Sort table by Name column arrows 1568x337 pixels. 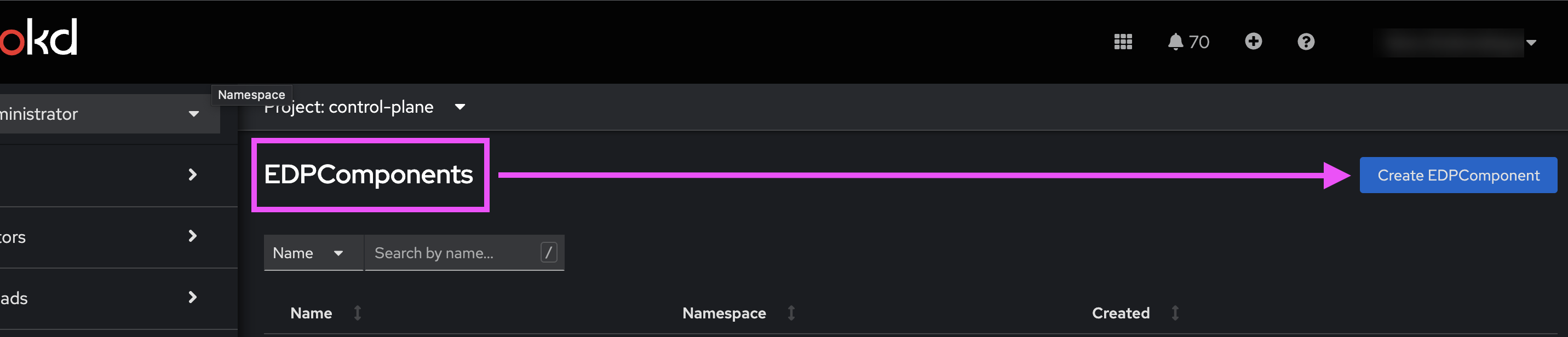pyautogui.click(x=358, y=313)
